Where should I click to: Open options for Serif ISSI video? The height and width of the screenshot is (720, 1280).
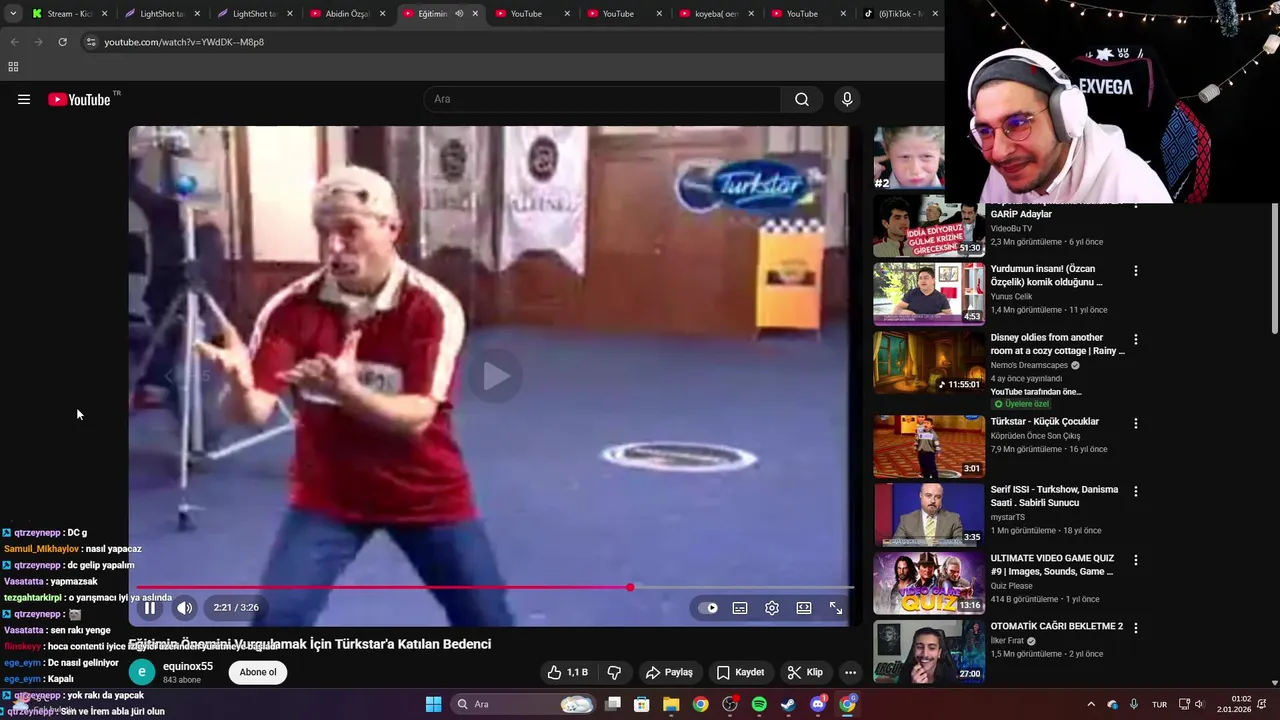point(1136,491)
